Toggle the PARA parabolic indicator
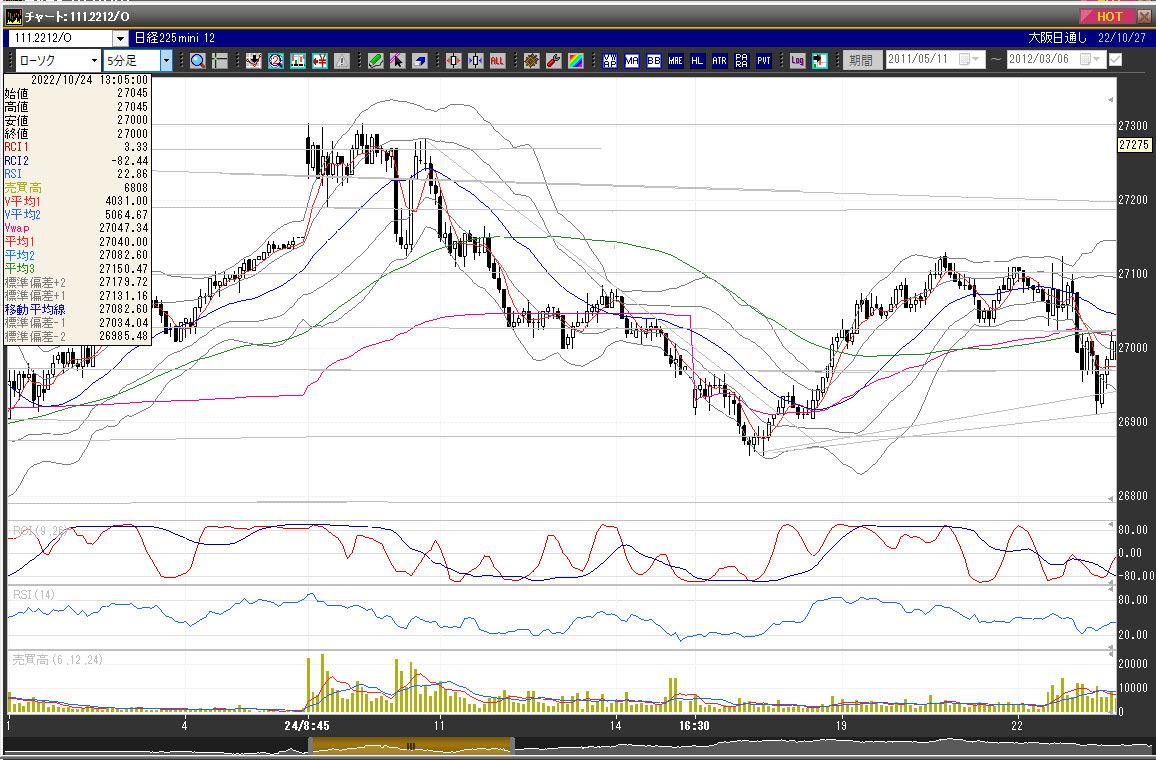Image resolution: width=1156 pixels, height=760 pixels. (x=742, y=60)
